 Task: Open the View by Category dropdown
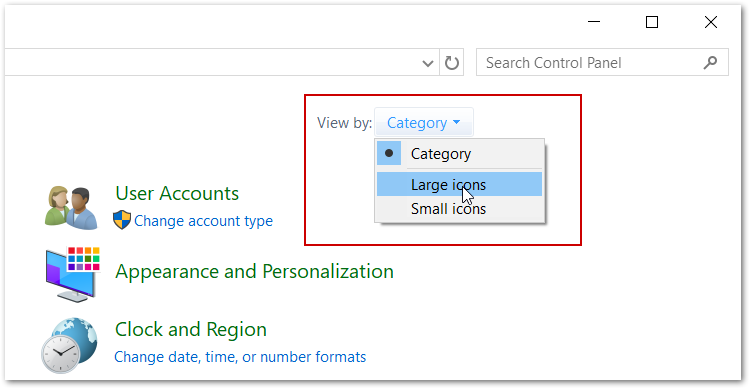pos(424,122)
